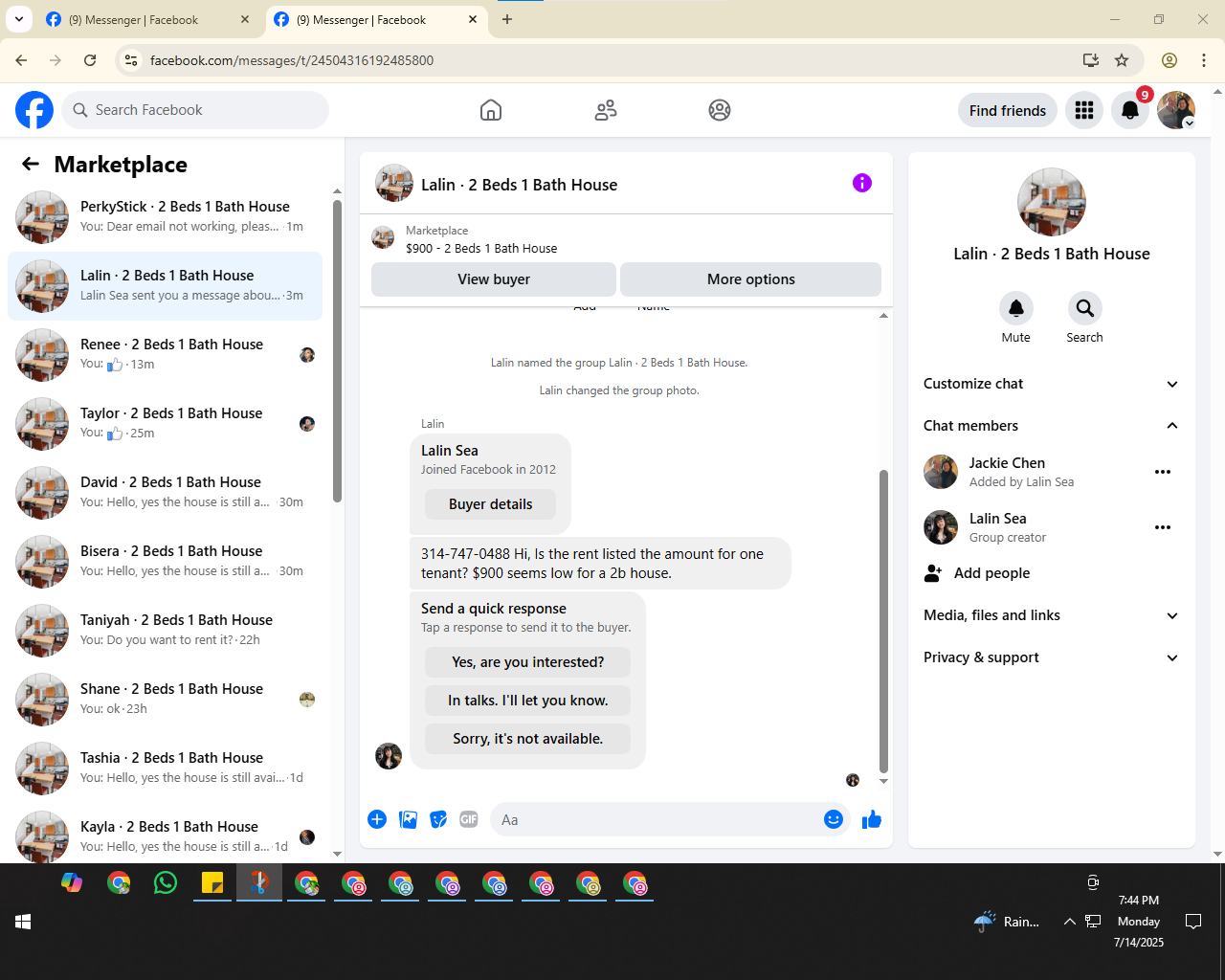Open conversation information purple icon

862,183
